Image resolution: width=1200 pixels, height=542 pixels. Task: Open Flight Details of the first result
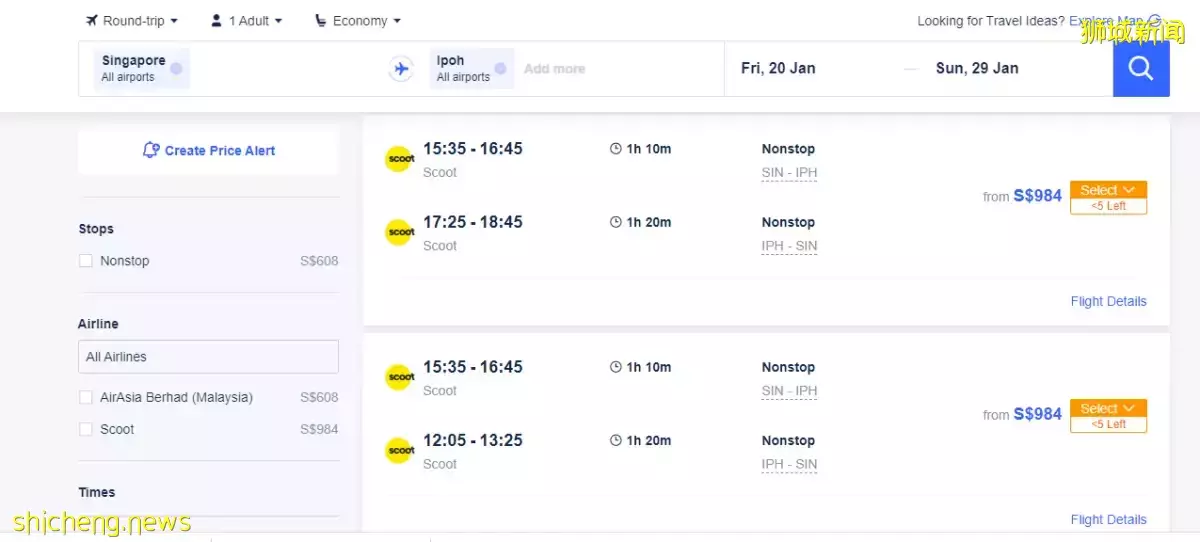pyautogui.click(x=1108, y=301)
